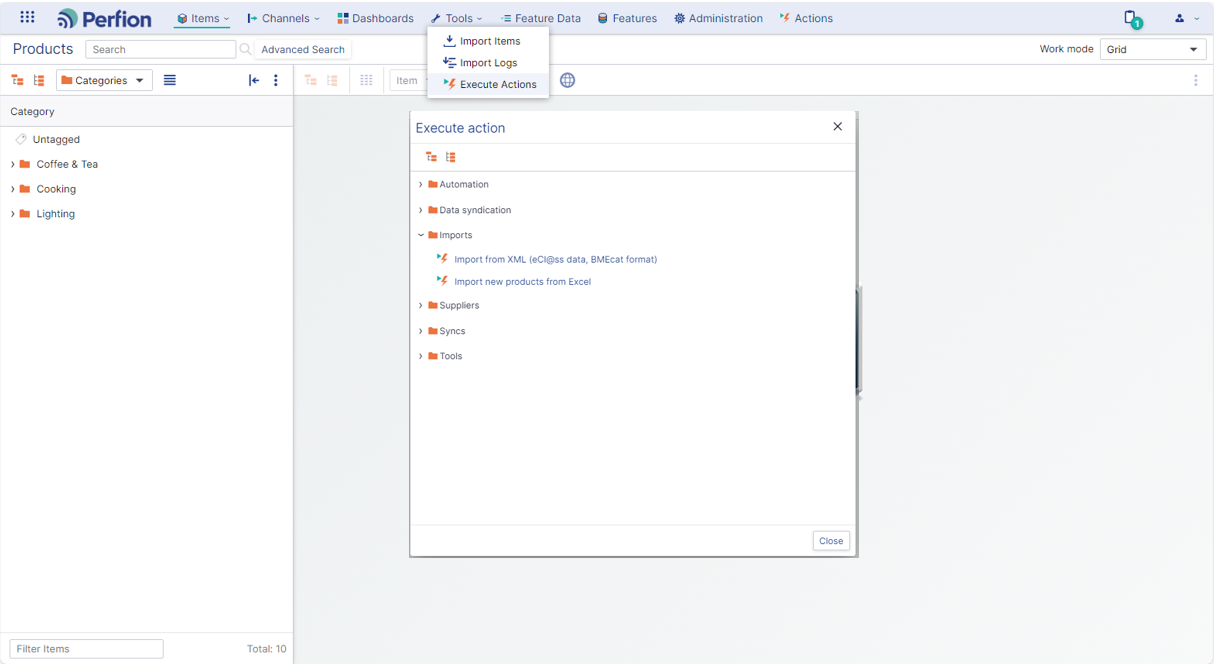This screenshot has width=1214, height=664.
Task: Collapse the Imports folder
Action: (421, 235)
